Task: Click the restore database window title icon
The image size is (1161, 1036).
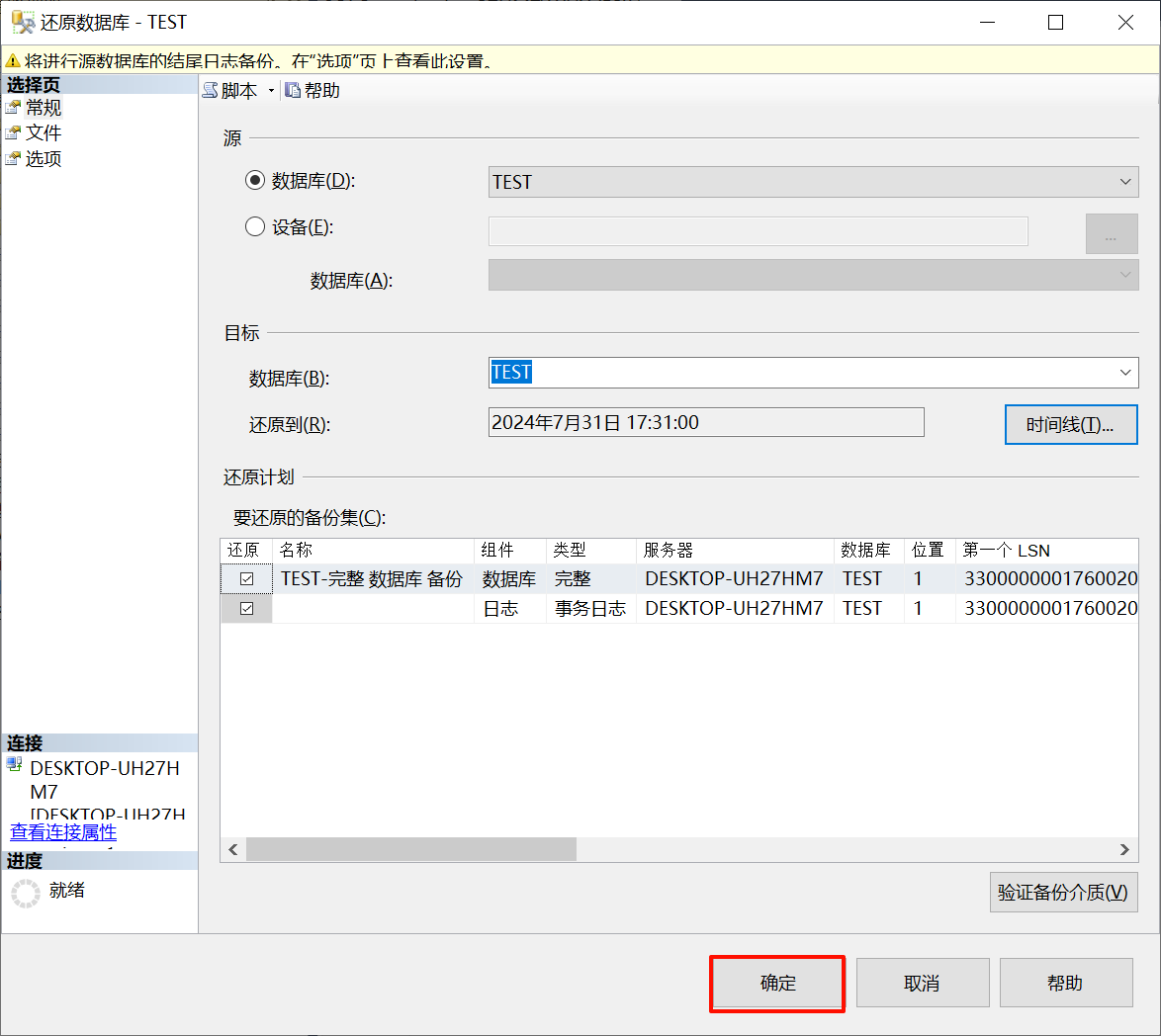Action: pos(22,22)
